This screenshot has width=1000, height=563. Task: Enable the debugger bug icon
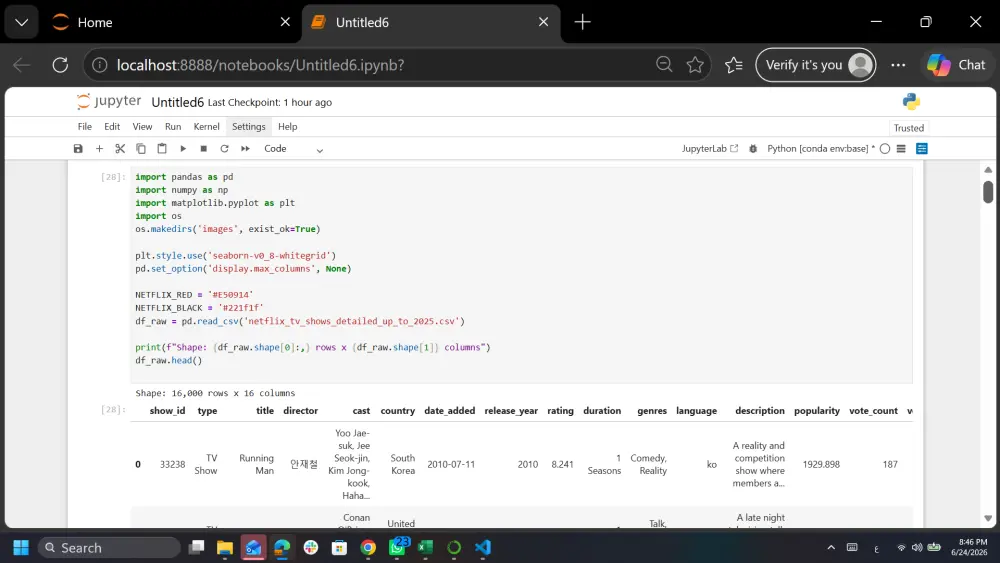click(753, 149)
